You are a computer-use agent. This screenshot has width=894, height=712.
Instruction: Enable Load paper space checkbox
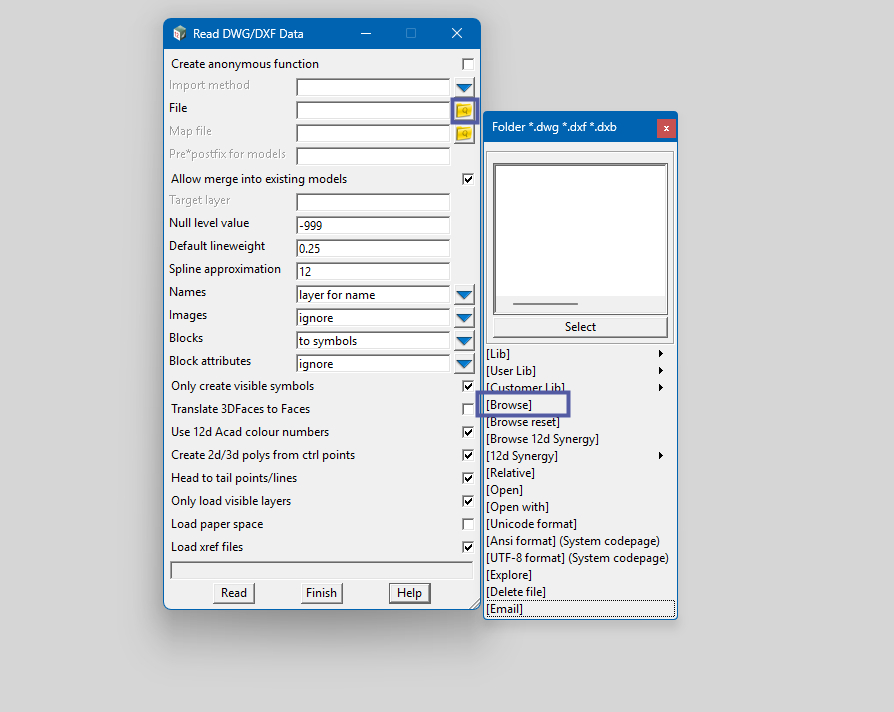[x=468, y=524]
